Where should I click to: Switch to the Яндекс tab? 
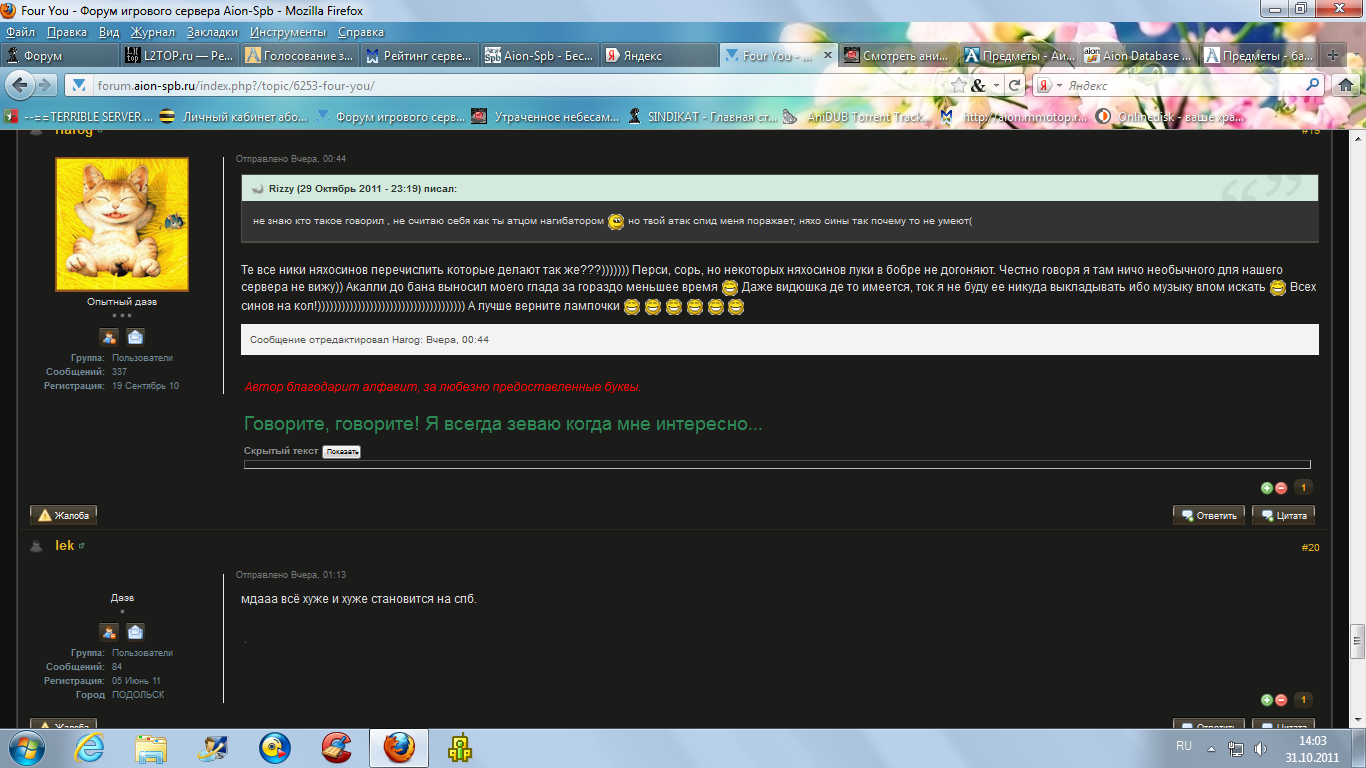659,56
